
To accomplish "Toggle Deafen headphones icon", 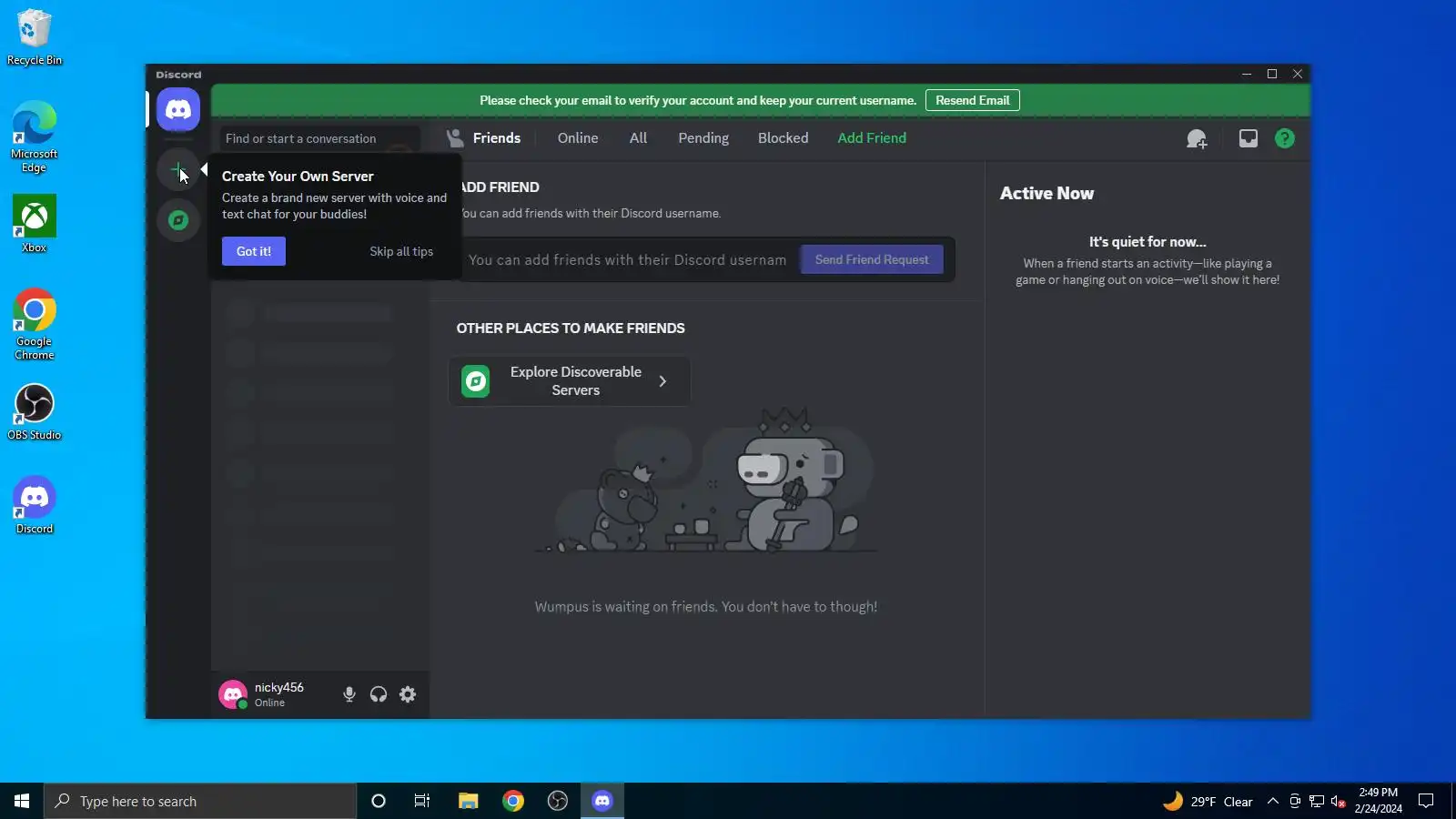I will pyautogui.click(x=379, y=694).
